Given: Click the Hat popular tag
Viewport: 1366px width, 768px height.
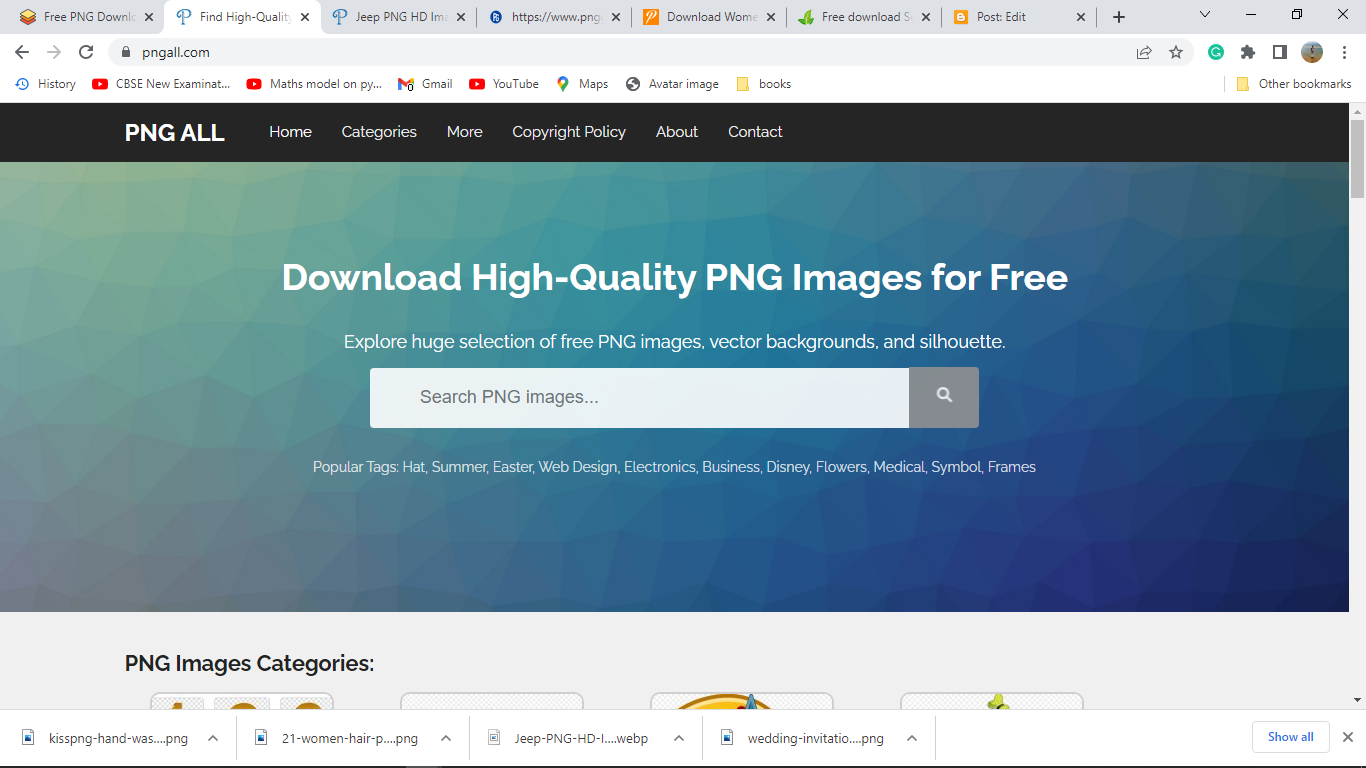Looking at the screenshot, I should (x=414, y=467).
